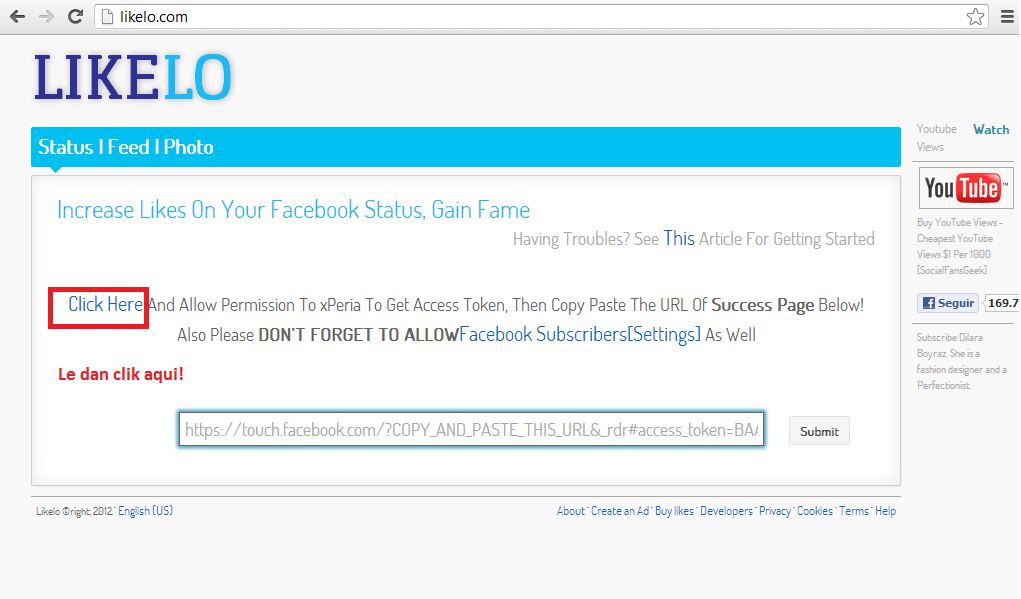Open the 'This' getting started article link

tap(679, 239)
